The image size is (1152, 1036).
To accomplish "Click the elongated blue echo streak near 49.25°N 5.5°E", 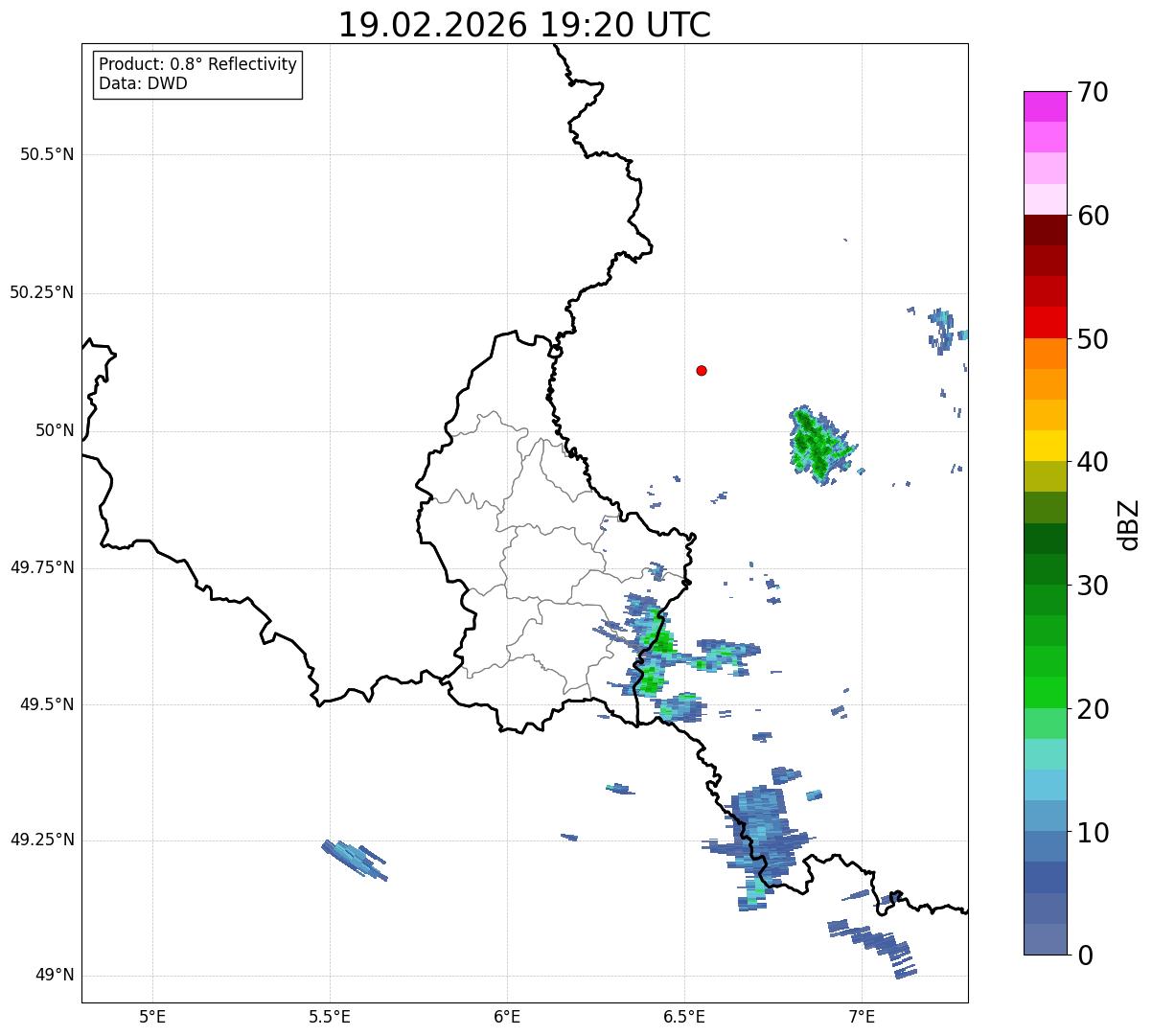I will coord(355,860).
